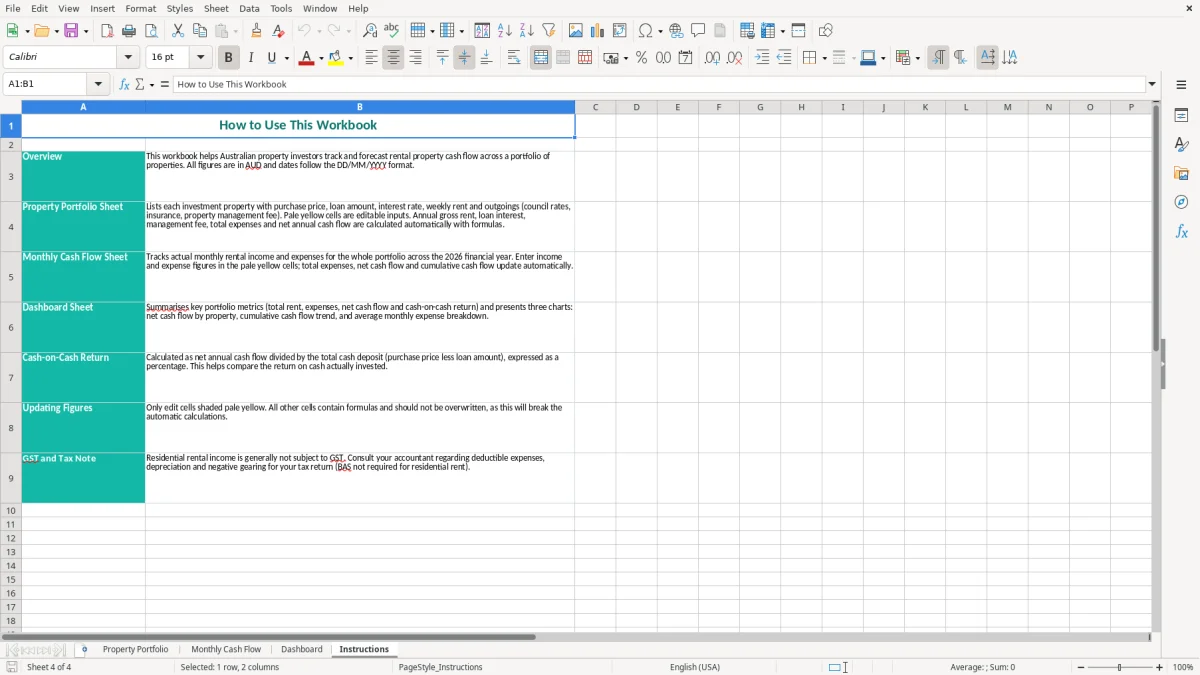Select column C header
Image resolution: width=1200 pixels, height=675 pixels.
[x=595, y=107]
